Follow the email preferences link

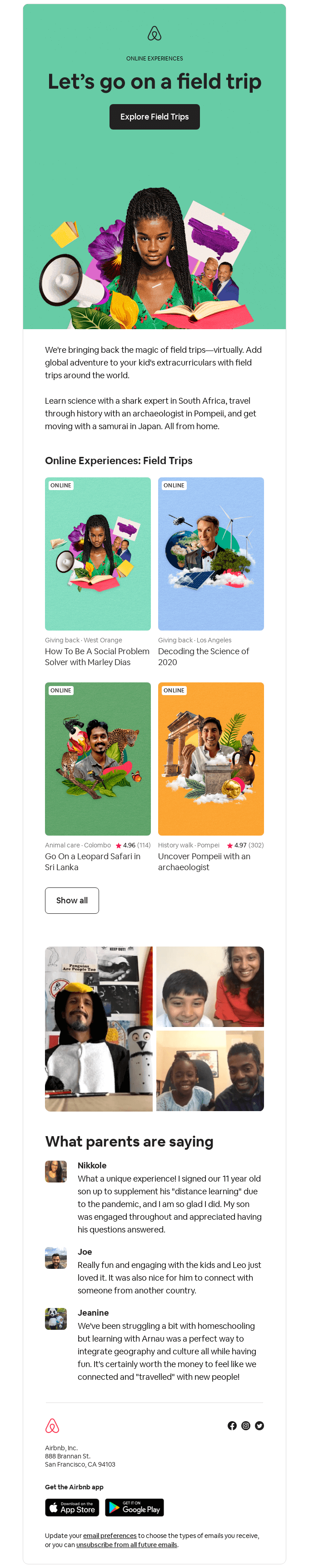(x=110, y=1535)
